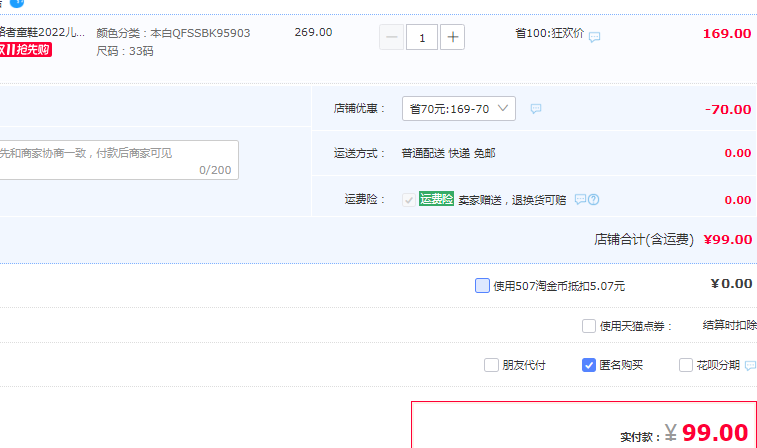Tick the 朋友代付 checkbox
Screen dimensions: 757x448
[x=491, y=365]
